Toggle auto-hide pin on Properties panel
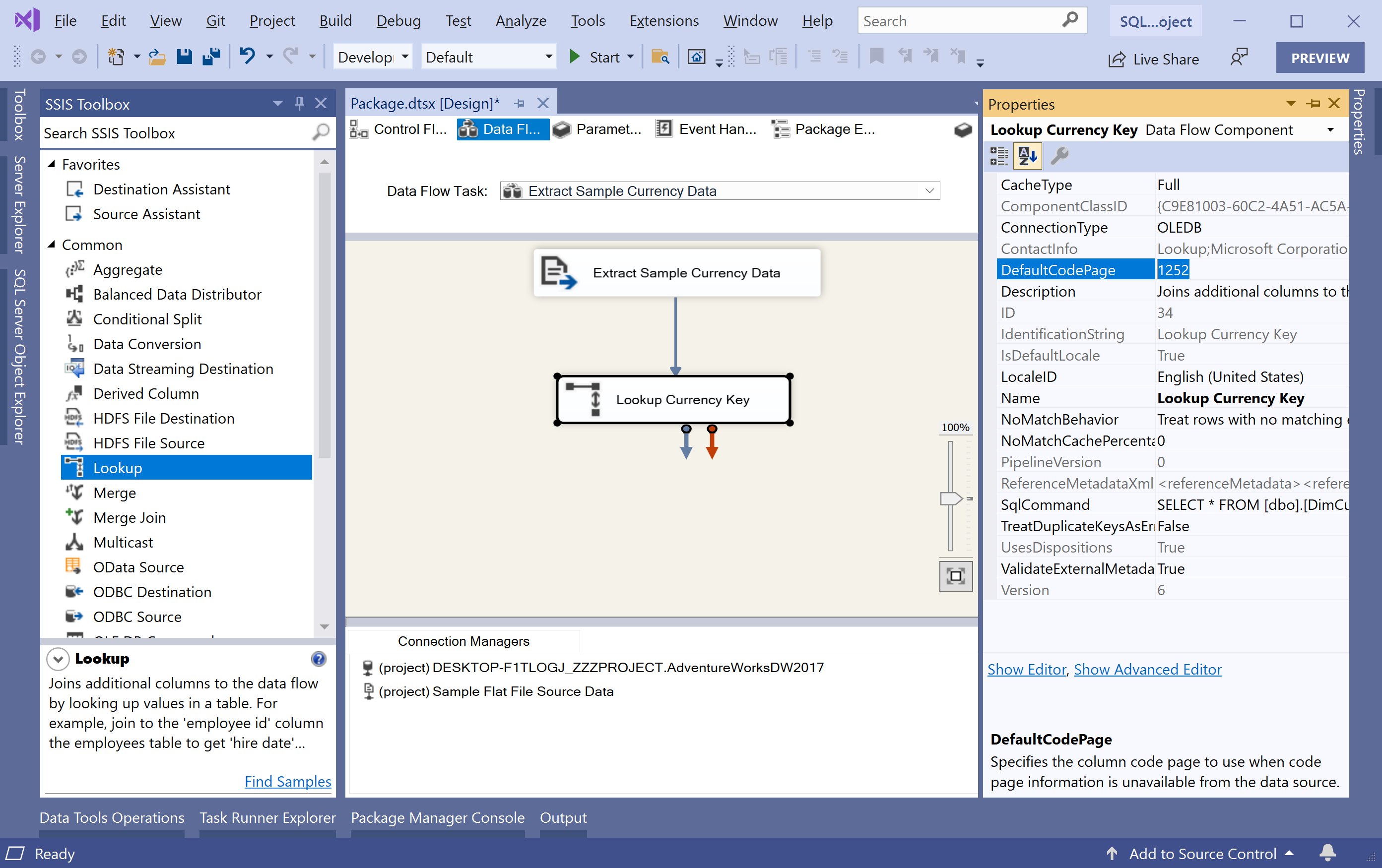The width and height of the screenshot is (1382, 868). coord(1313,103)
